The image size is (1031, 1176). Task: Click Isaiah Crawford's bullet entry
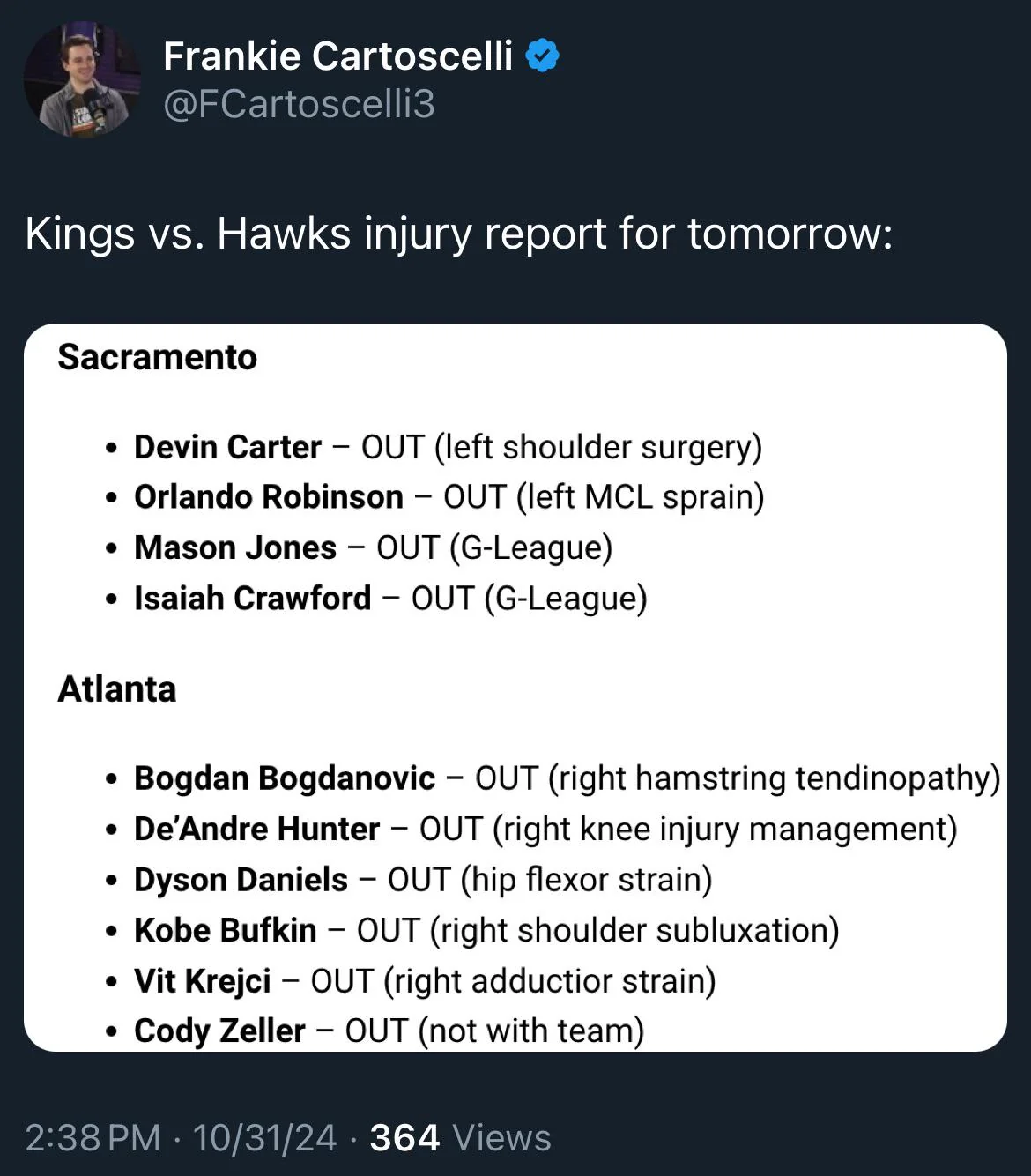391,598
